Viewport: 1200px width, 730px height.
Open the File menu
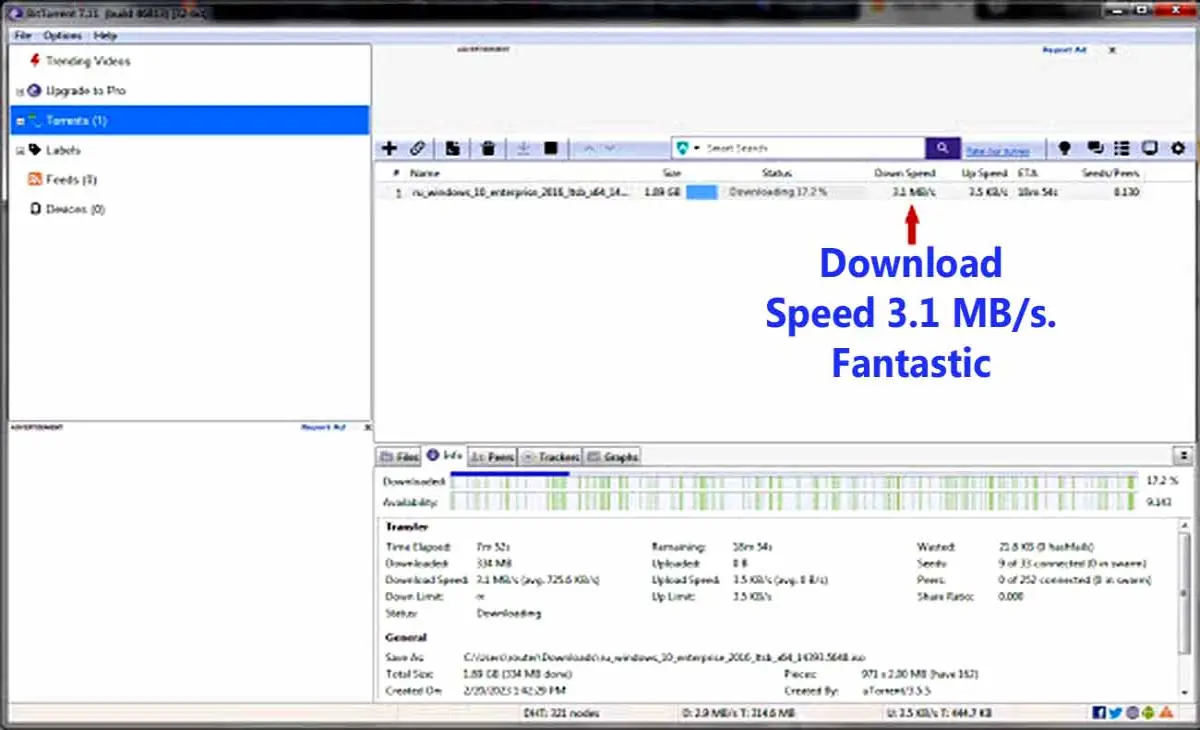click(x=23, y=35)
